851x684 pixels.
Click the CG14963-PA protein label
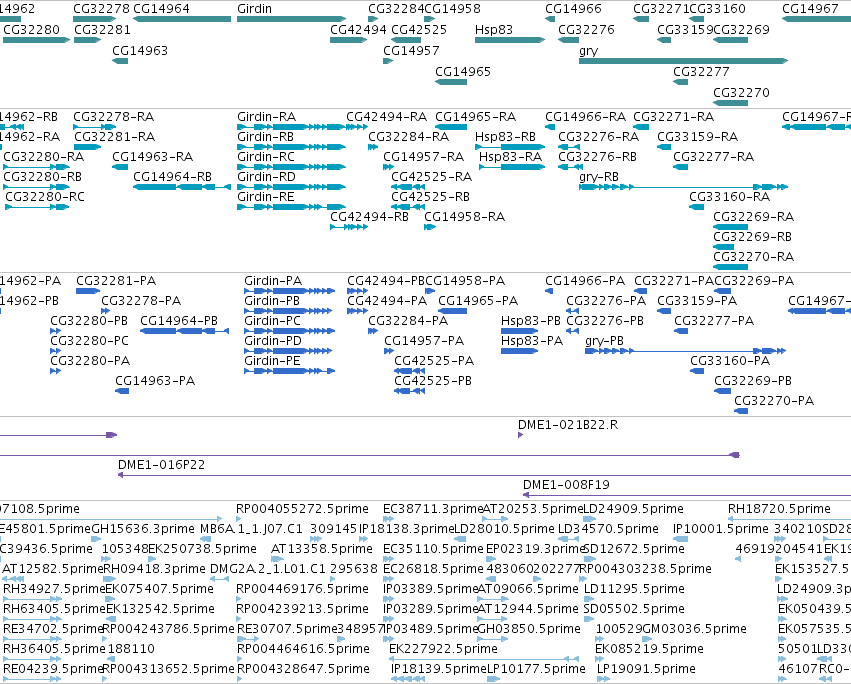[x=155, y=381]
